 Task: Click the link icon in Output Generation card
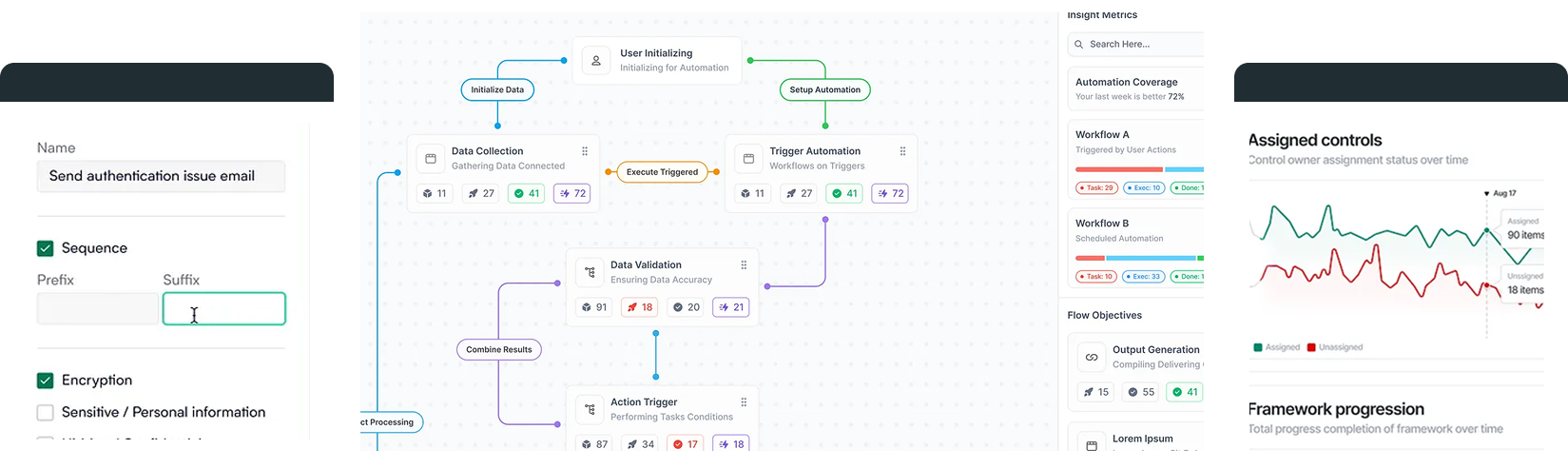(1092, 358)
